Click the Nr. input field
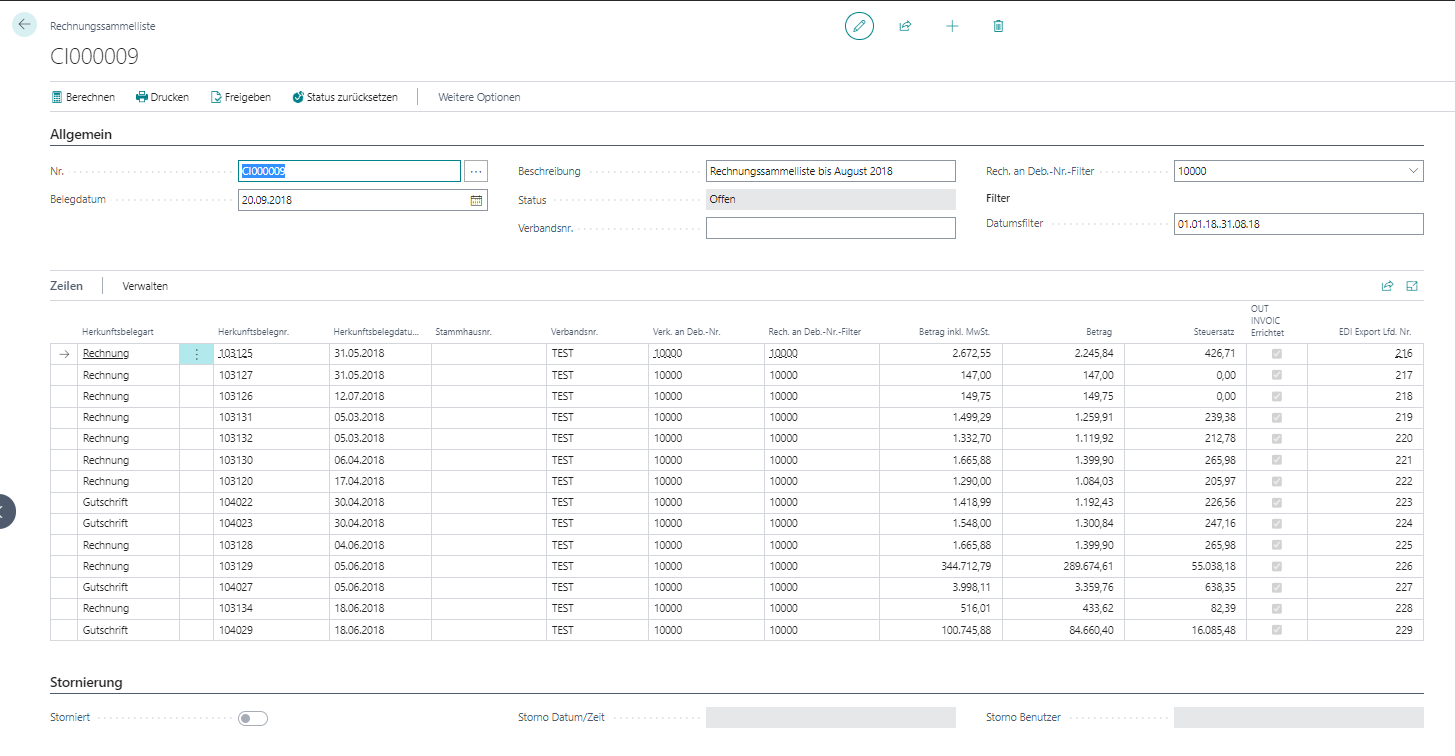Screen dimensions: 1455x756 click(349, 171)
